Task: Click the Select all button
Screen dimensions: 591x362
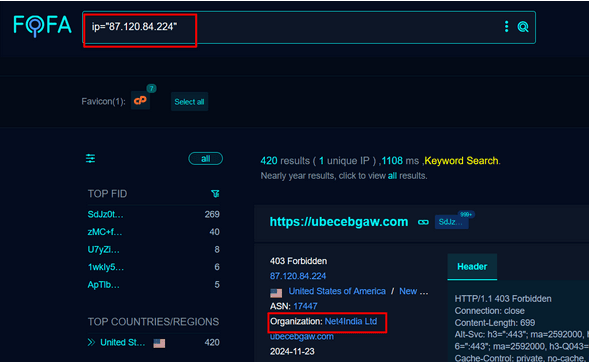Action: [x=189, y=102]
